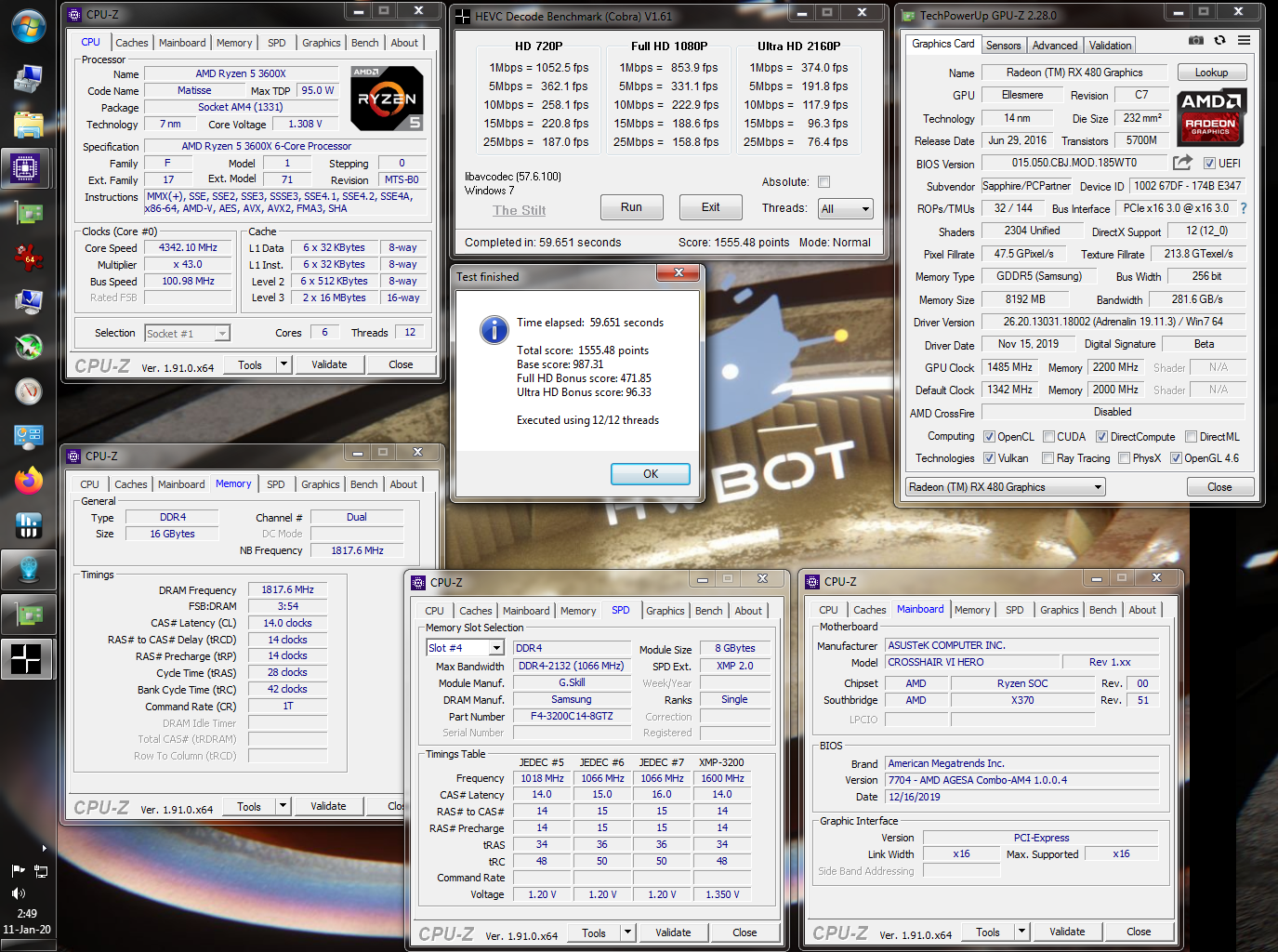Image resolution: width=1278 pixels, height=952 pixels.
Task: Click OK in the Test finished dialog
Action: (x=651, y=474)
